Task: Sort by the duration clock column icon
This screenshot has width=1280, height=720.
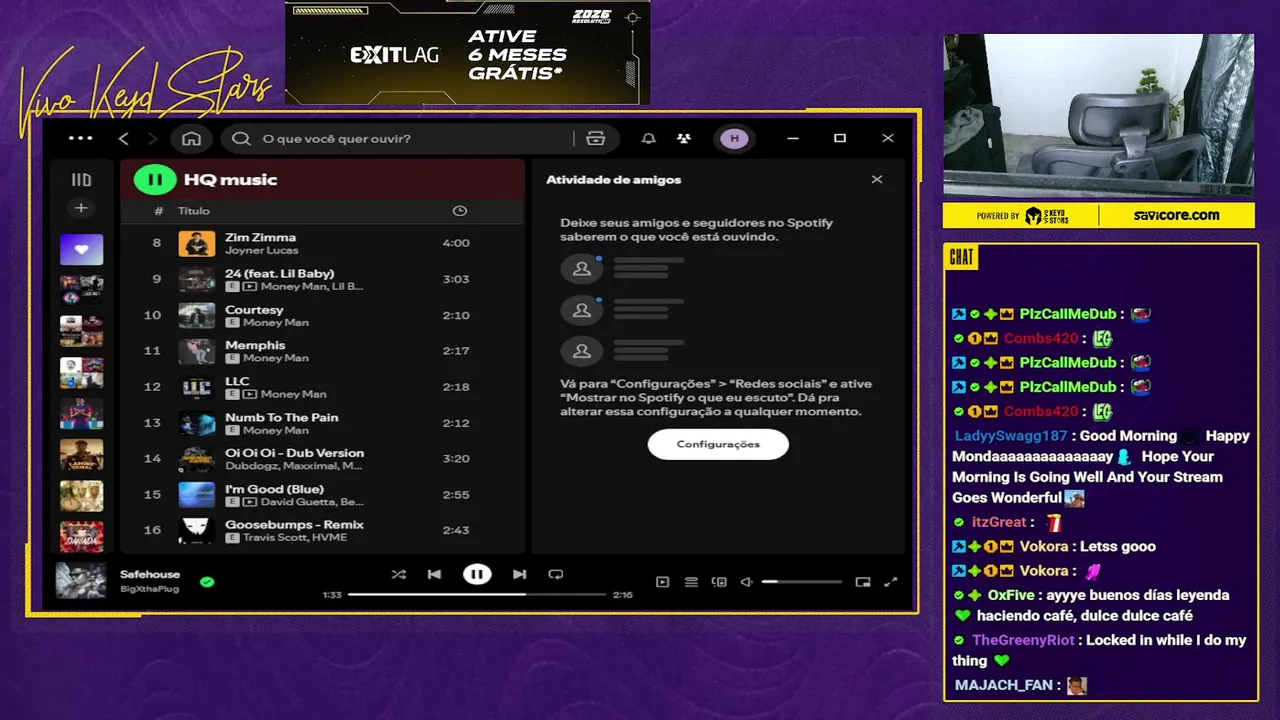Action: pos(459,211)
